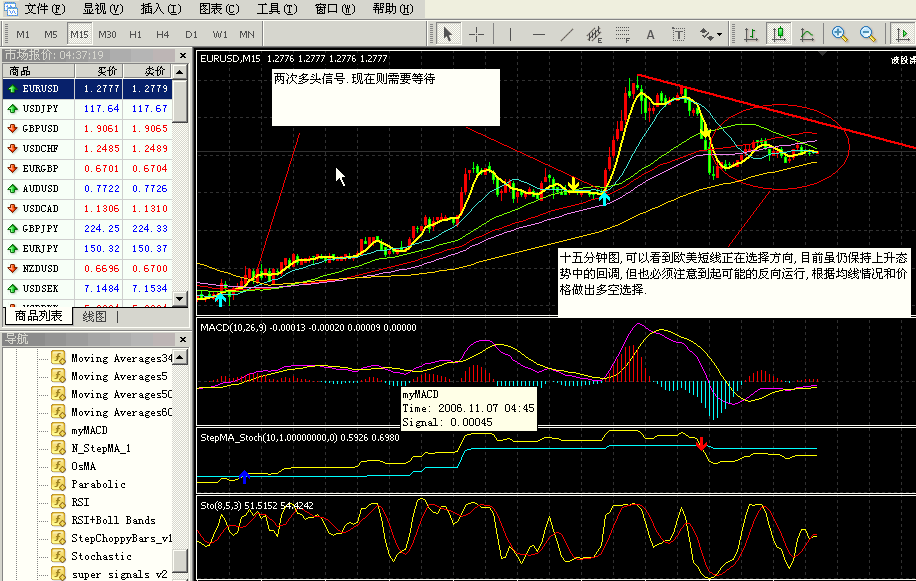This screenshot has width=916, height=581.
Task: Select the M15 timeframe button
Action: (x=79, y=34)
